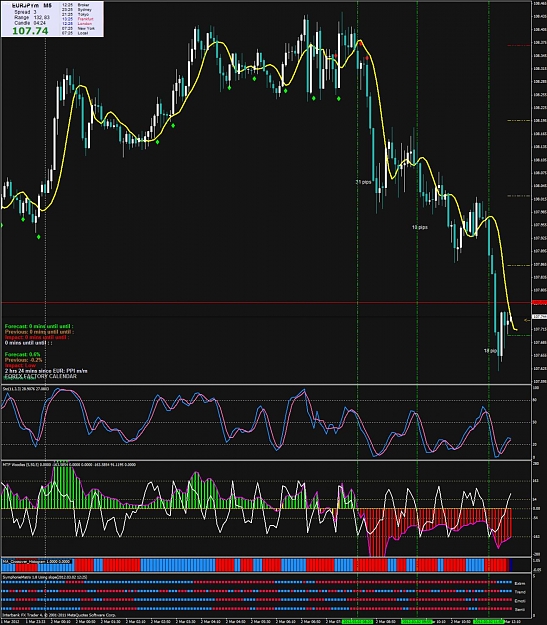Click the 'Previous: -0.2%' line

24,360
